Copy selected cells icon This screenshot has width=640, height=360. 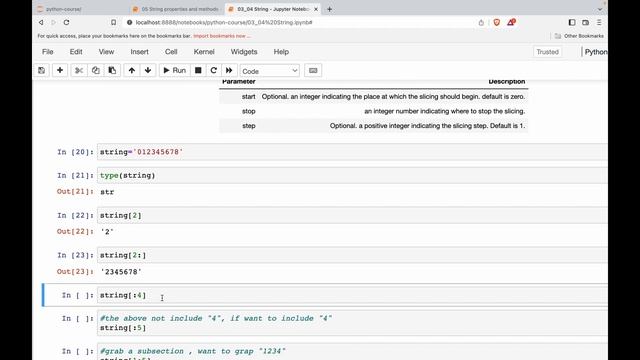[96, 71]
